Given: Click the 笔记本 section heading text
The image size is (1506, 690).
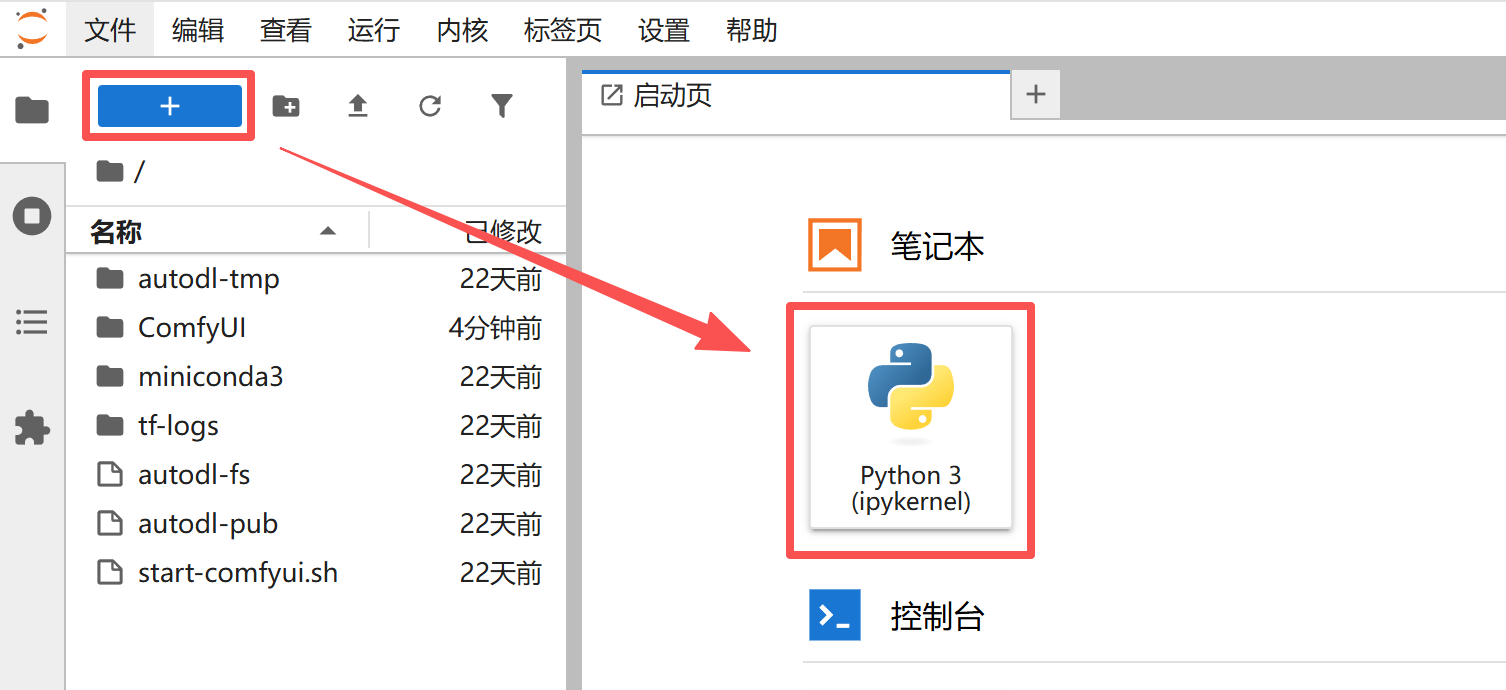Looking at the screenshot, I should point(938,246).
